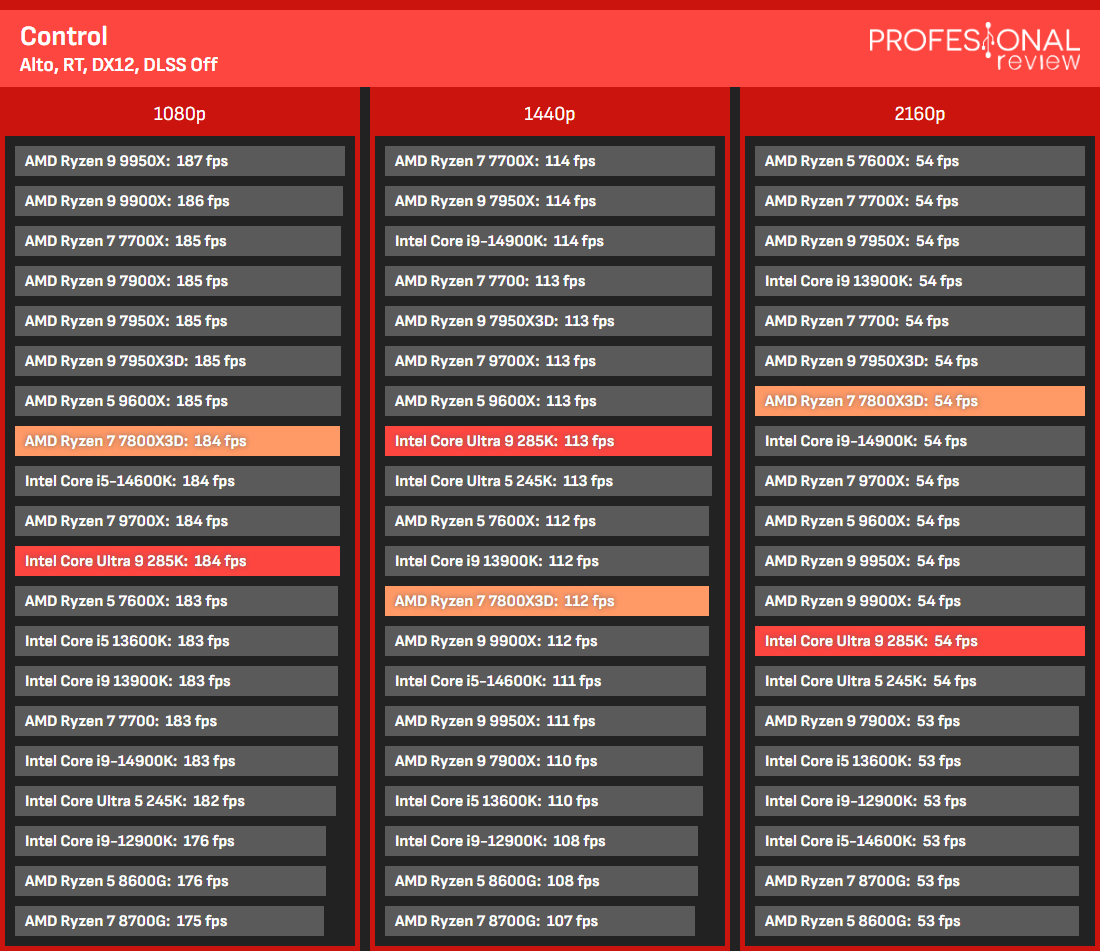The image size is (1100, 951).
Task: Click the Intel Core Ultra 9 285K 113 fps bar
Action: pos(549,441)
